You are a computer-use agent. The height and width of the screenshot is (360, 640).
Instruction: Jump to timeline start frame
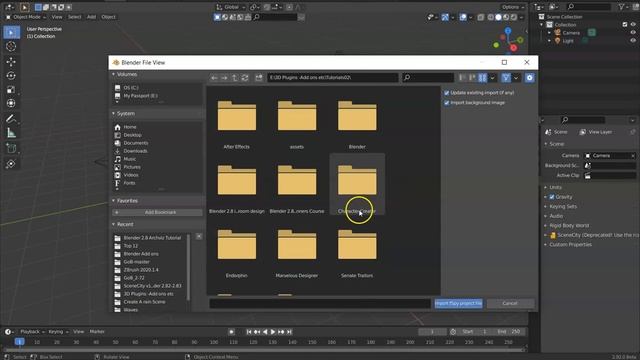pos(249,332)
